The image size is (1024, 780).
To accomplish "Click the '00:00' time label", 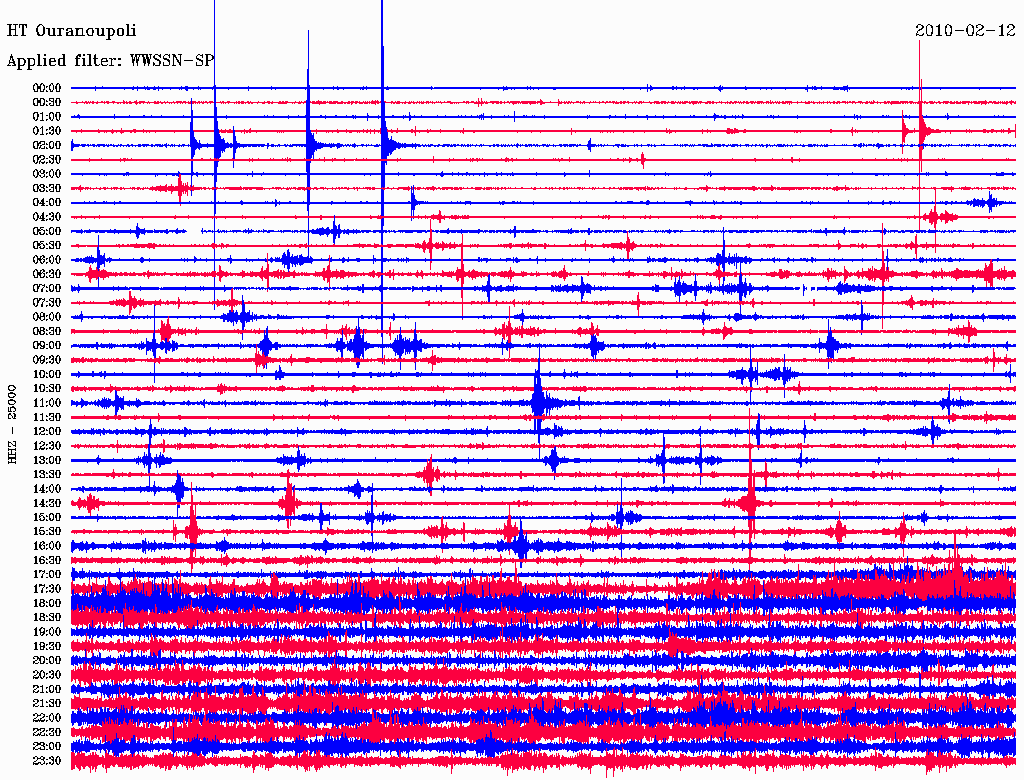I will point(46,88).
